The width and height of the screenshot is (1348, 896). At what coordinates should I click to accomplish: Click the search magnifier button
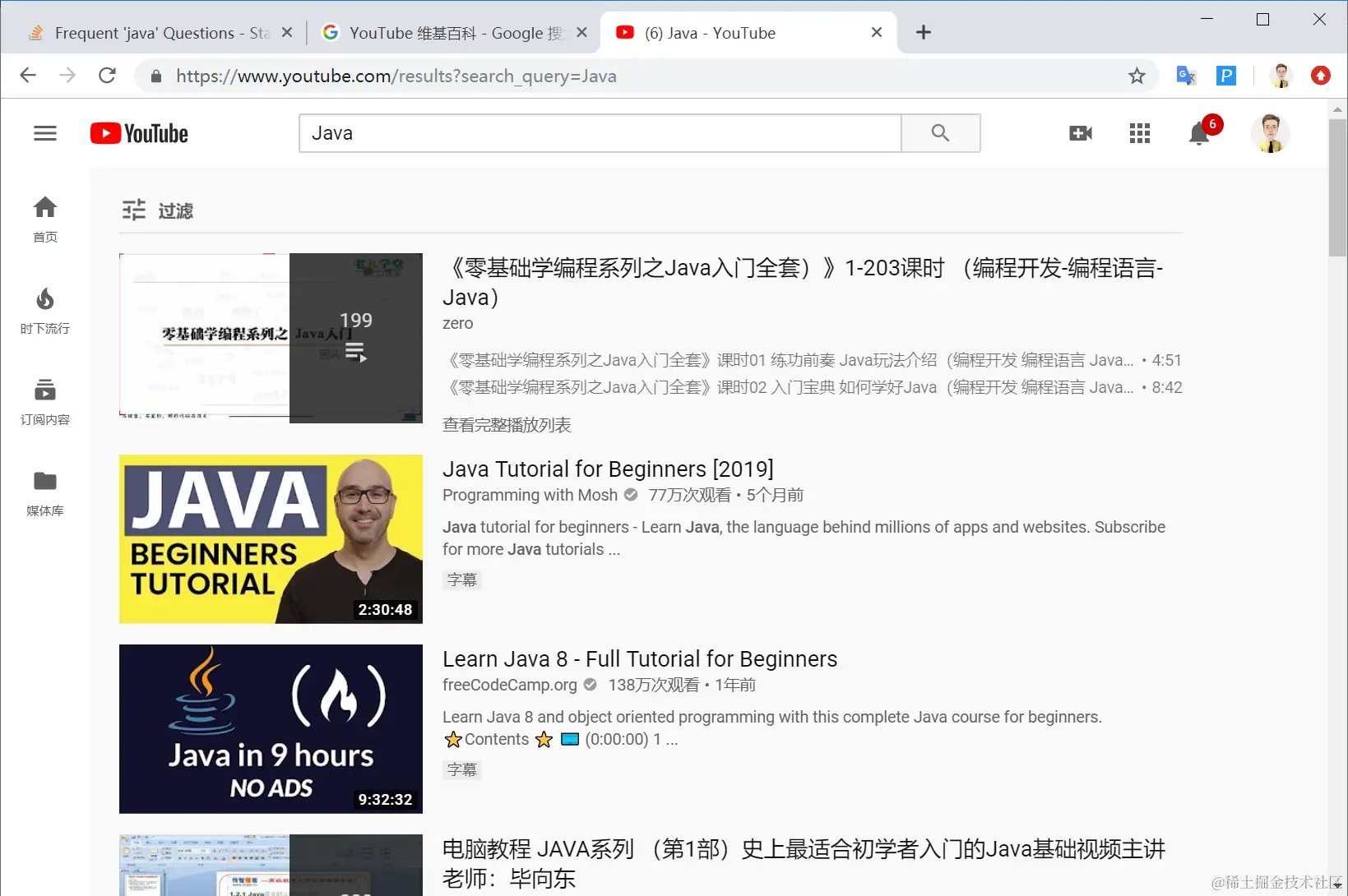941,133
